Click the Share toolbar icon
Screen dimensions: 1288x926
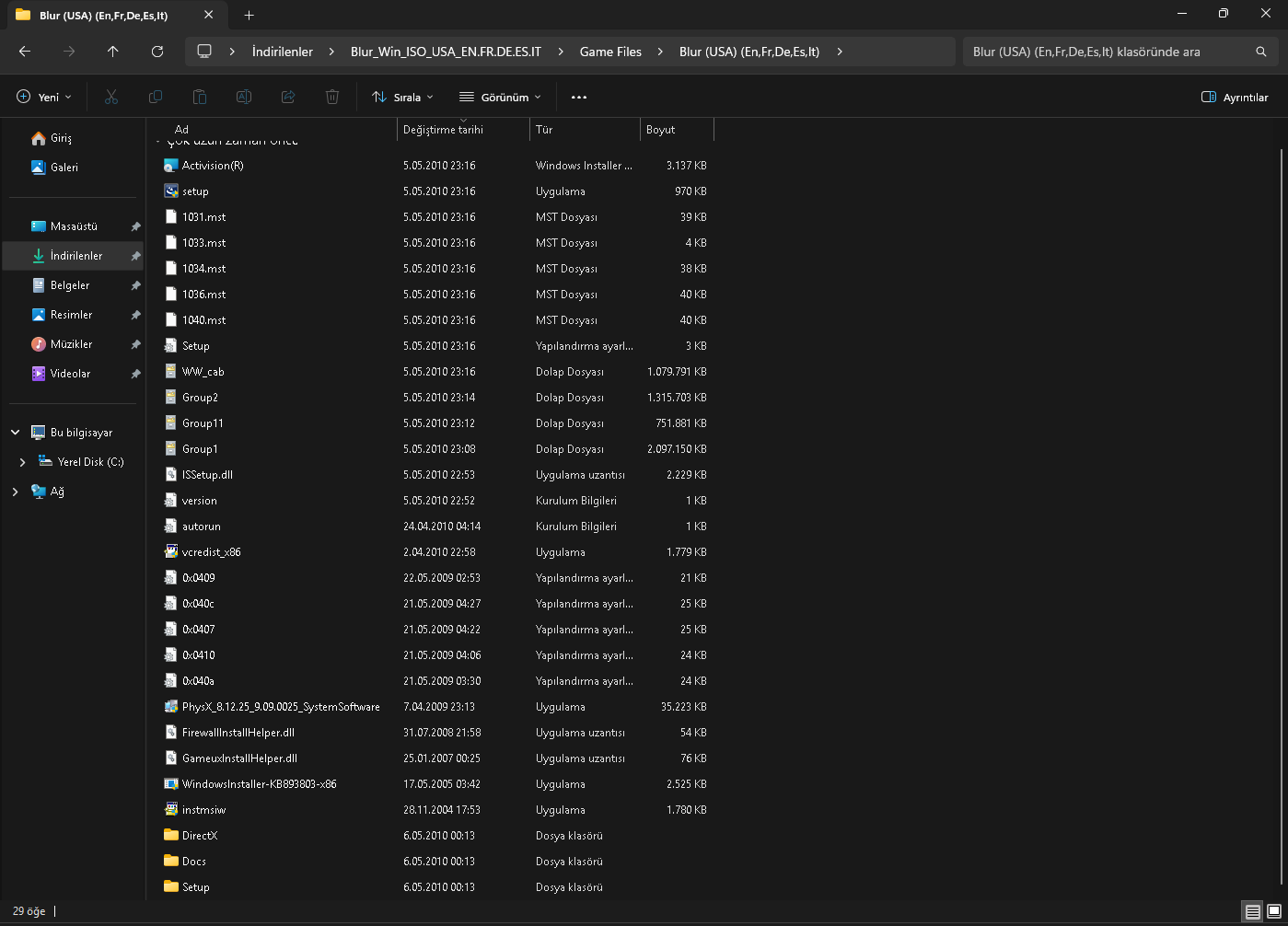coord(288,97)
